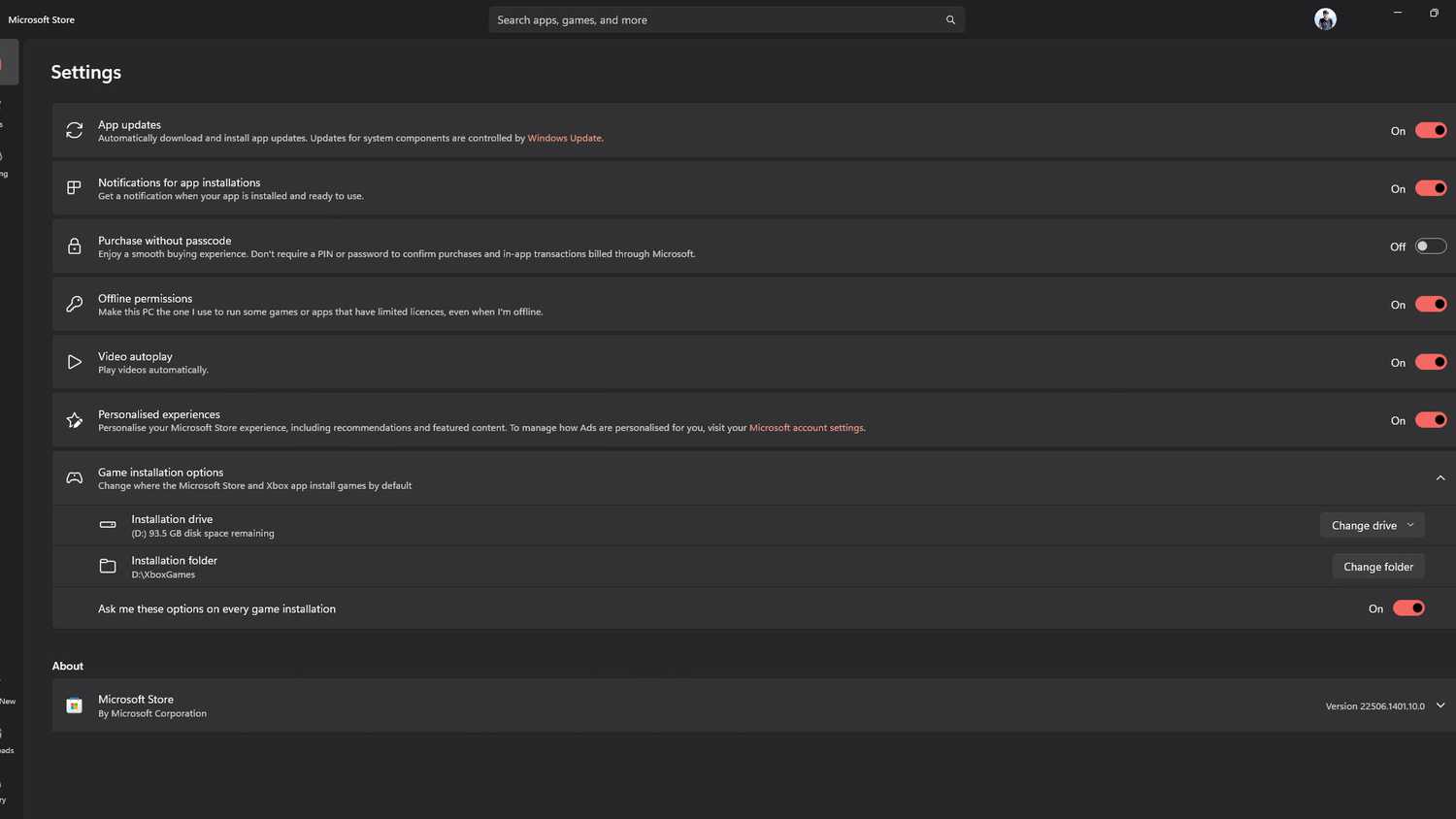Restore down the Microsoft Store window
Screen dimensions: 1456x819
tap(1434, 13)
